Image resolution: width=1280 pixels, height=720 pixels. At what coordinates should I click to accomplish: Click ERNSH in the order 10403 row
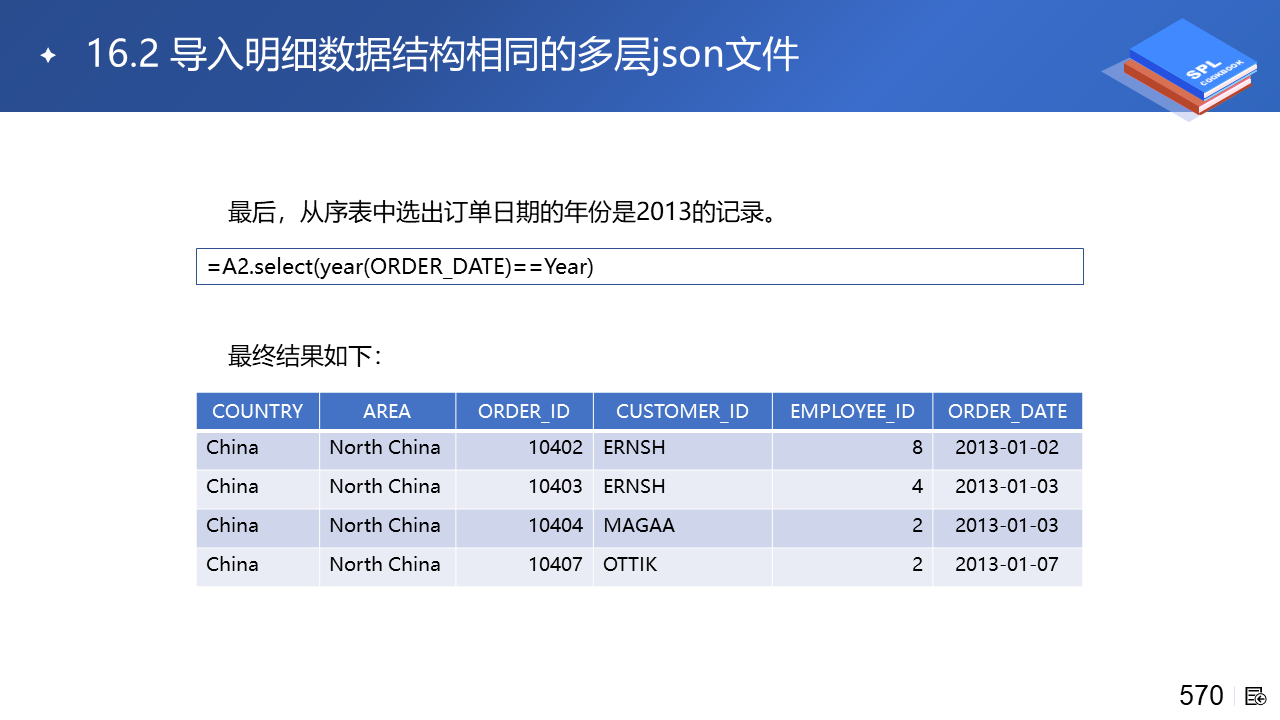pos(634,486)
